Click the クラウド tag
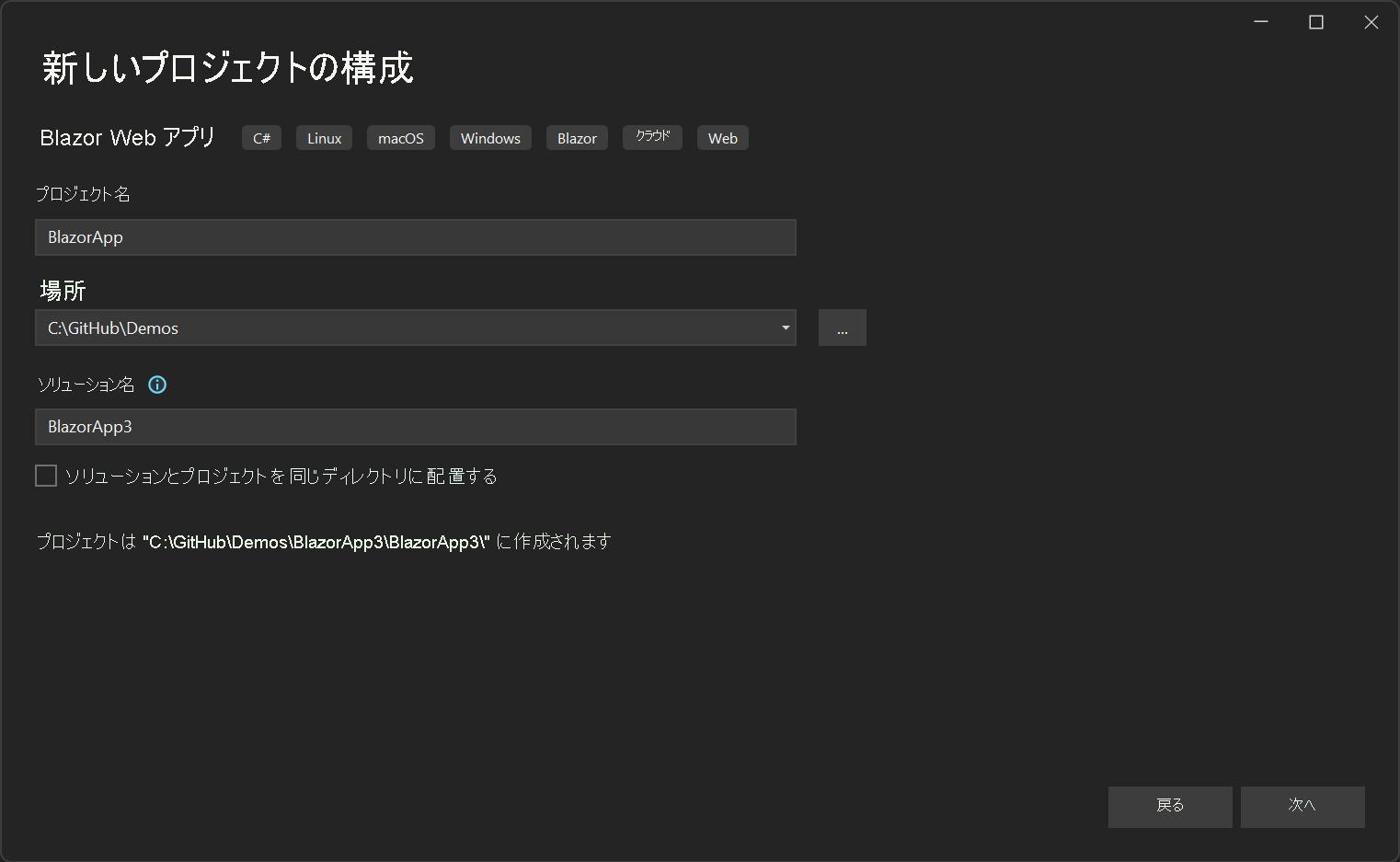1400x862 pixels. pos(652,138)
